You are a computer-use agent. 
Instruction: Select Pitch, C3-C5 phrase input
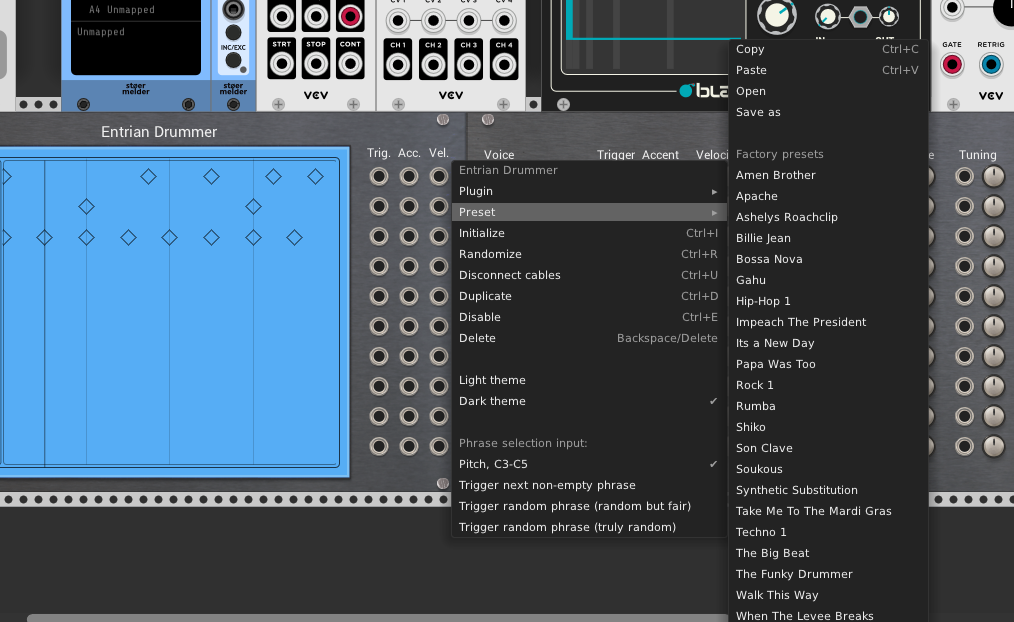[x=588, y=464]
